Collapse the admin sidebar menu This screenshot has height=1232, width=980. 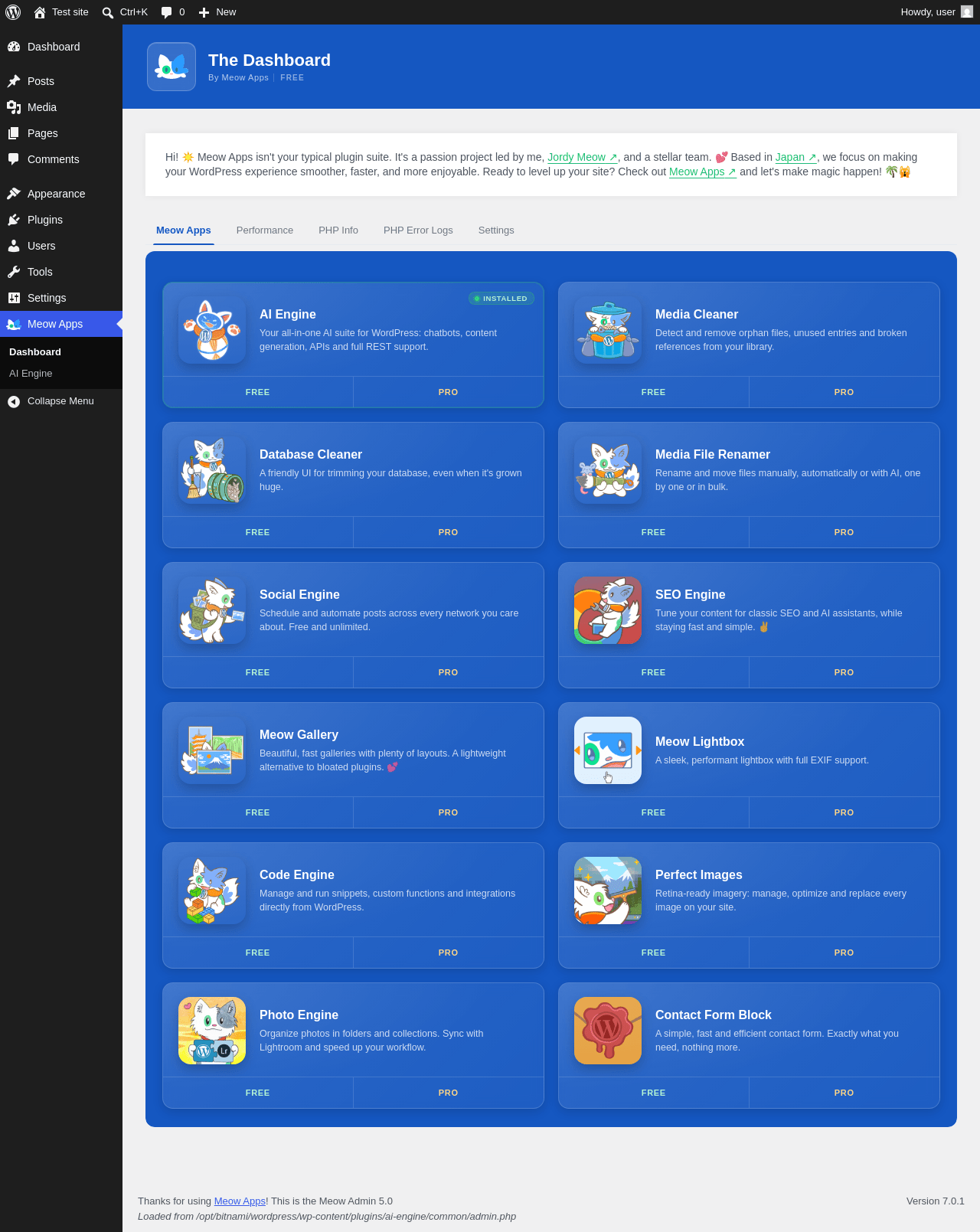tap(61, 401)
